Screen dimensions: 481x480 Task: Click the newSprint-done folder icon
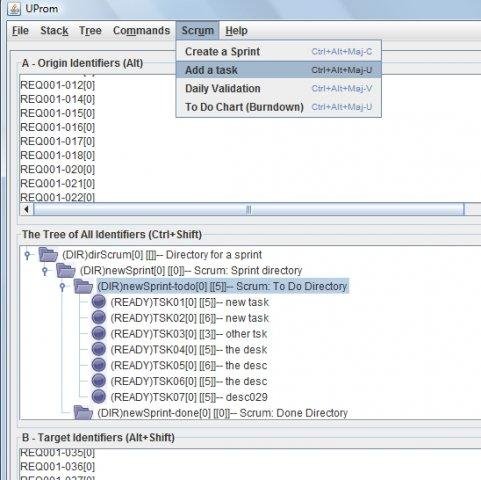[x=83, y=413]
